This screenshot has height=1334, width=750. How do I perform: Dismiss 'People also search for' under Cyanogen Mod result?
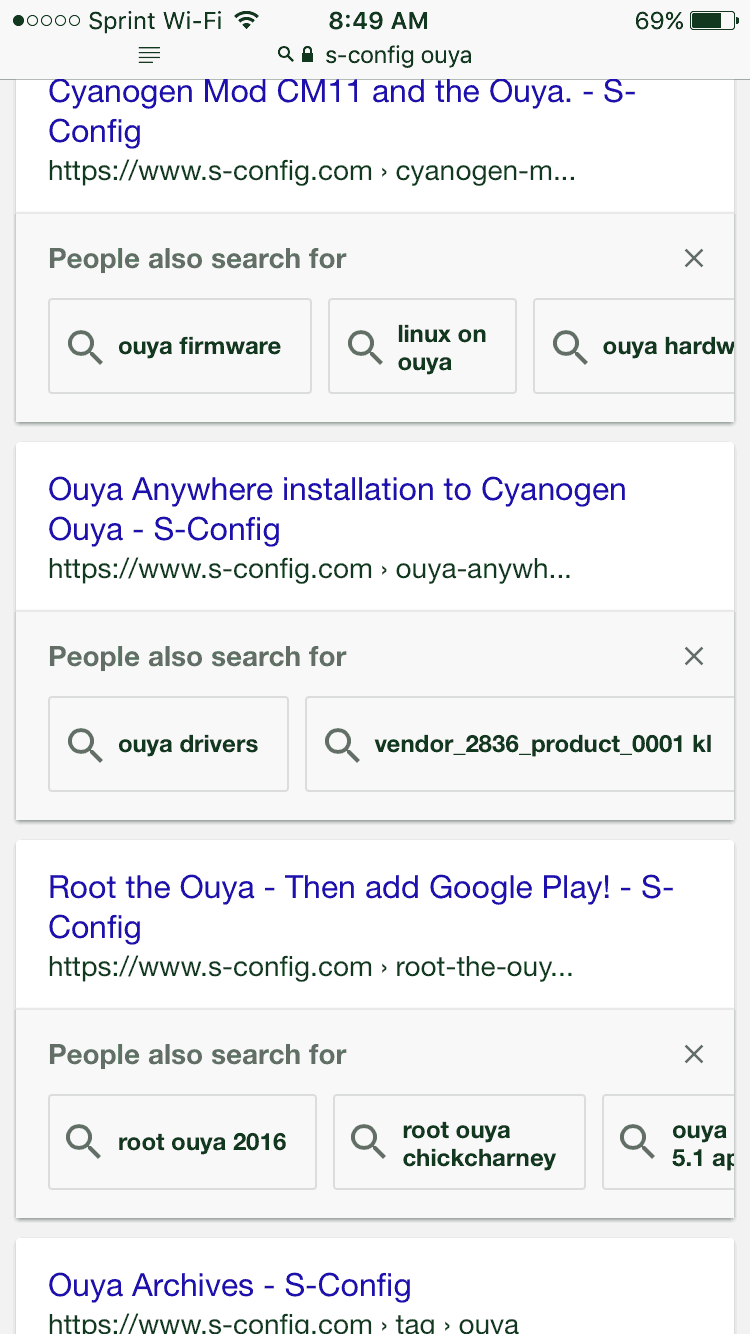694,258
